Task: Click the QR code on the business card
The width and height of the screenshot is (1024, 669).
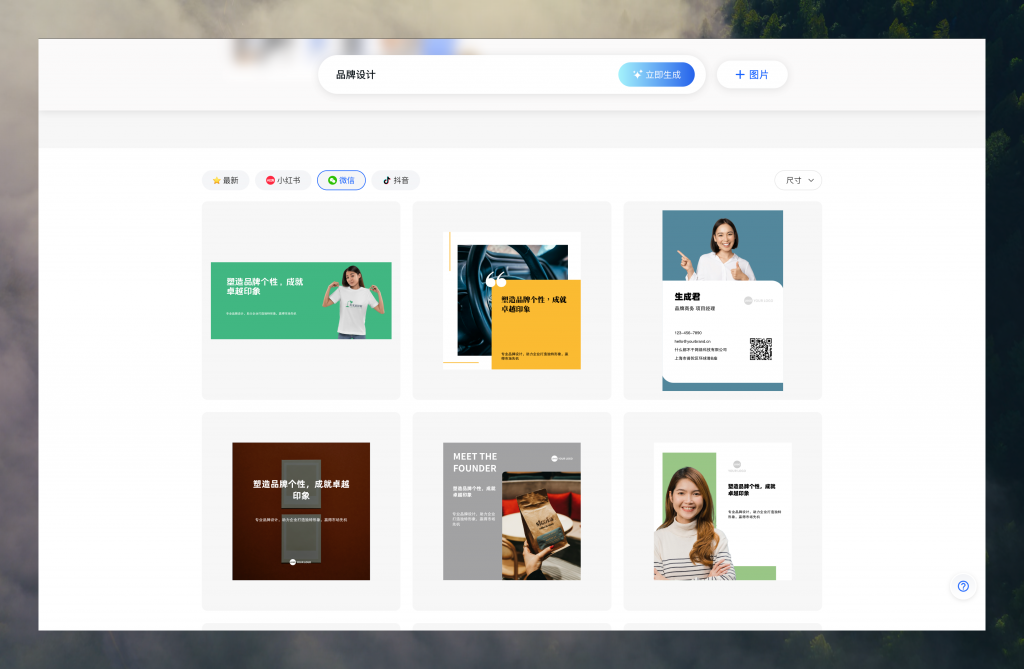Action: pyautogui.click(x=761, y=349)
